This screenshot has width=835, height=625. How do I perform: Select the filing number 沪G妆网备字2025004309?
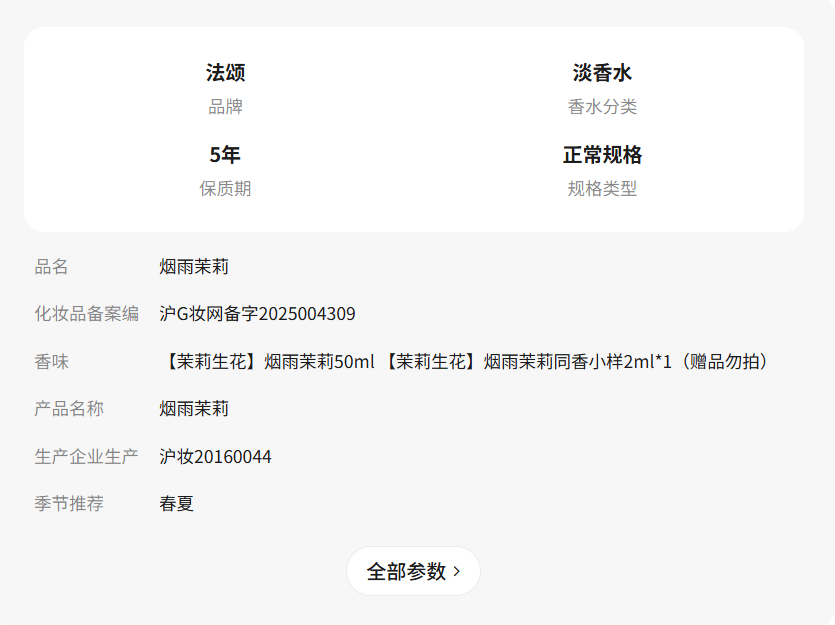coord(257,314)
